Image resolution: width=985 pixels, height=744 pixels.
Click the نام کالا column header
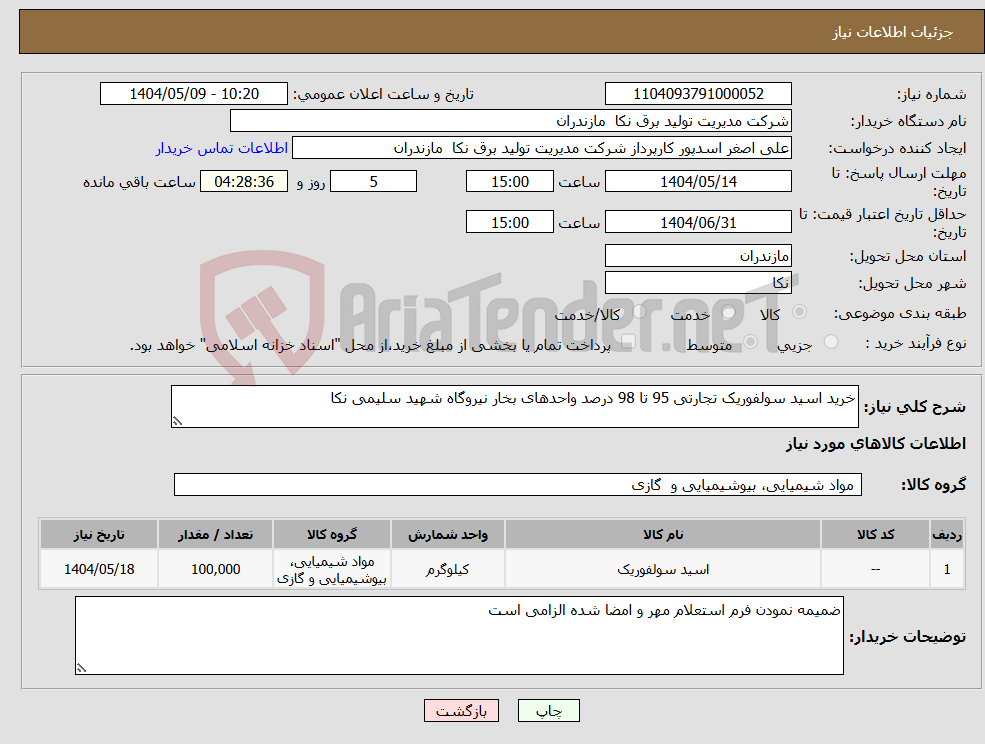[663, 534]
